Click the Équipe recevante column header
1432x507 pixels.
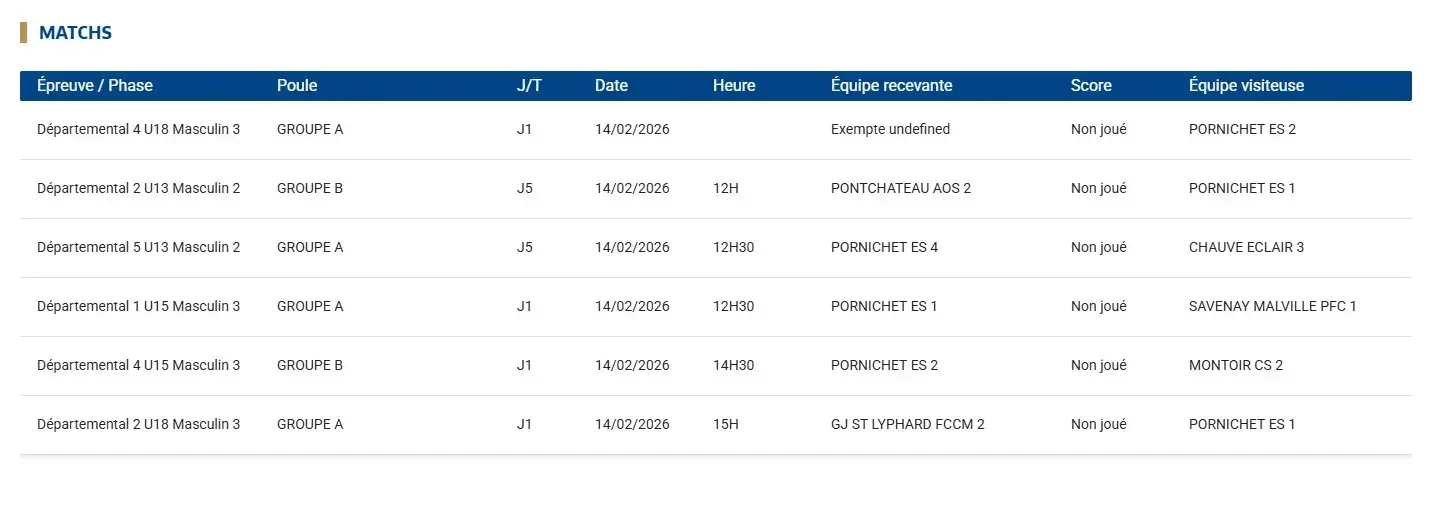click(x=891, y=86)
